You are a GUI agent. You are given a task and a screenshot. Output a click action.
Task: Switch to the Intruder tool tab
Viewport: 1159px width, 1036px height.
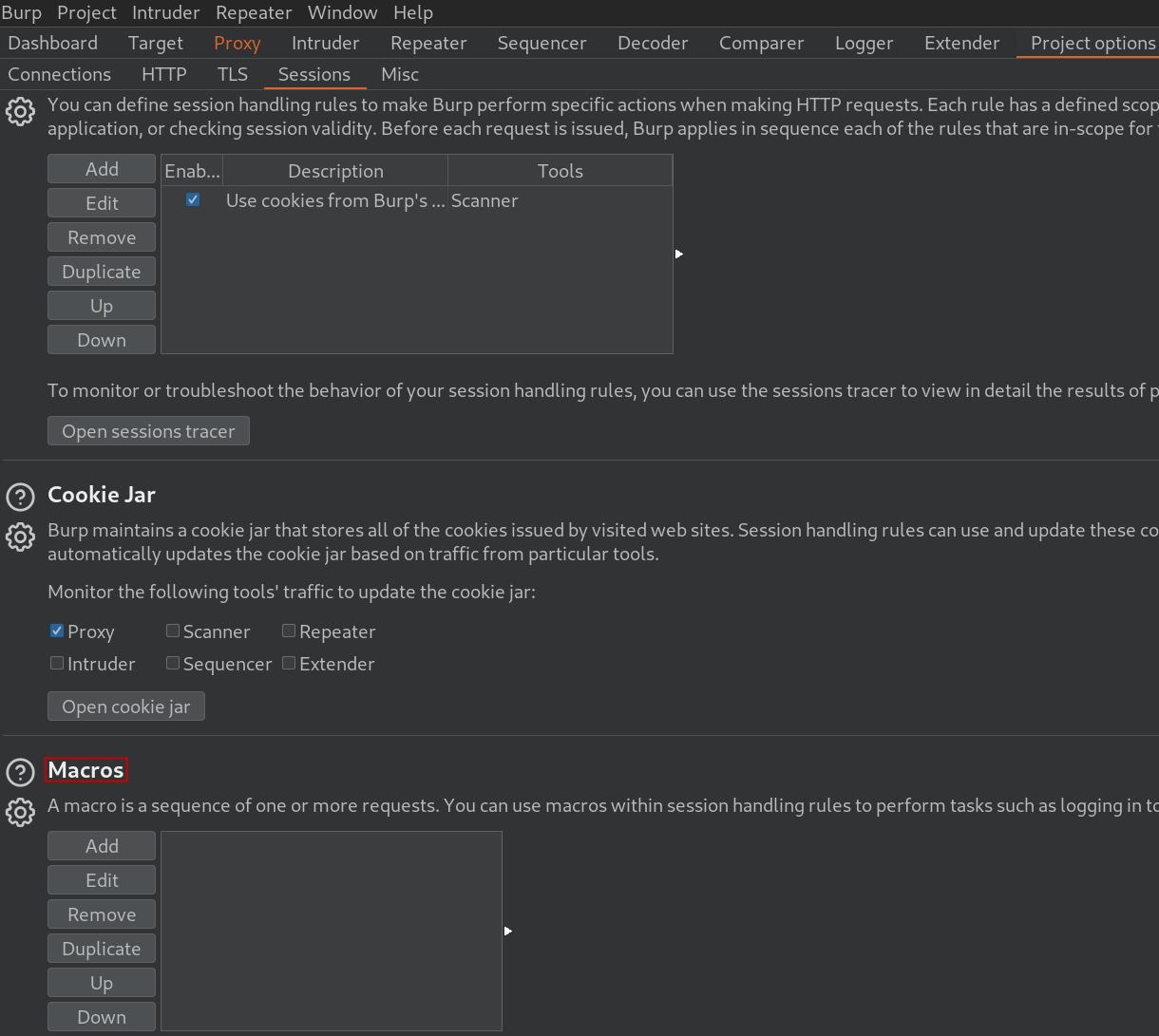click(x=326, y=43)
